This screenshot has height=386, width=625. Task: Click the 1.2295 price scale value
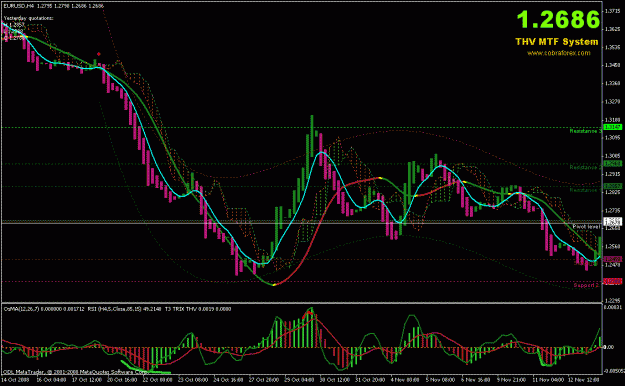pos(612,301)
